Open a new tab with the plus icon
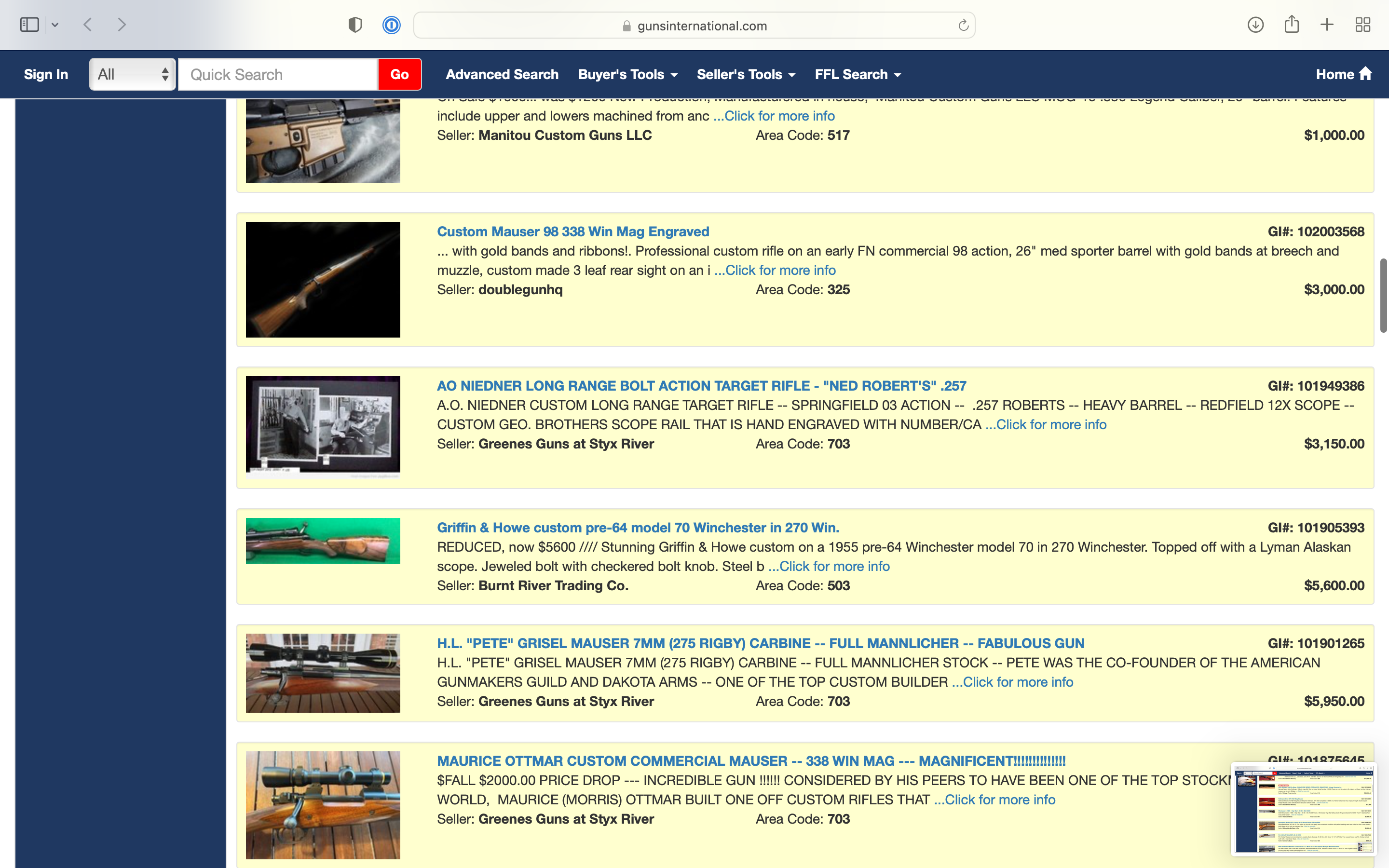Viewport: 1389px width, 868px height. tap(1327, 25)
